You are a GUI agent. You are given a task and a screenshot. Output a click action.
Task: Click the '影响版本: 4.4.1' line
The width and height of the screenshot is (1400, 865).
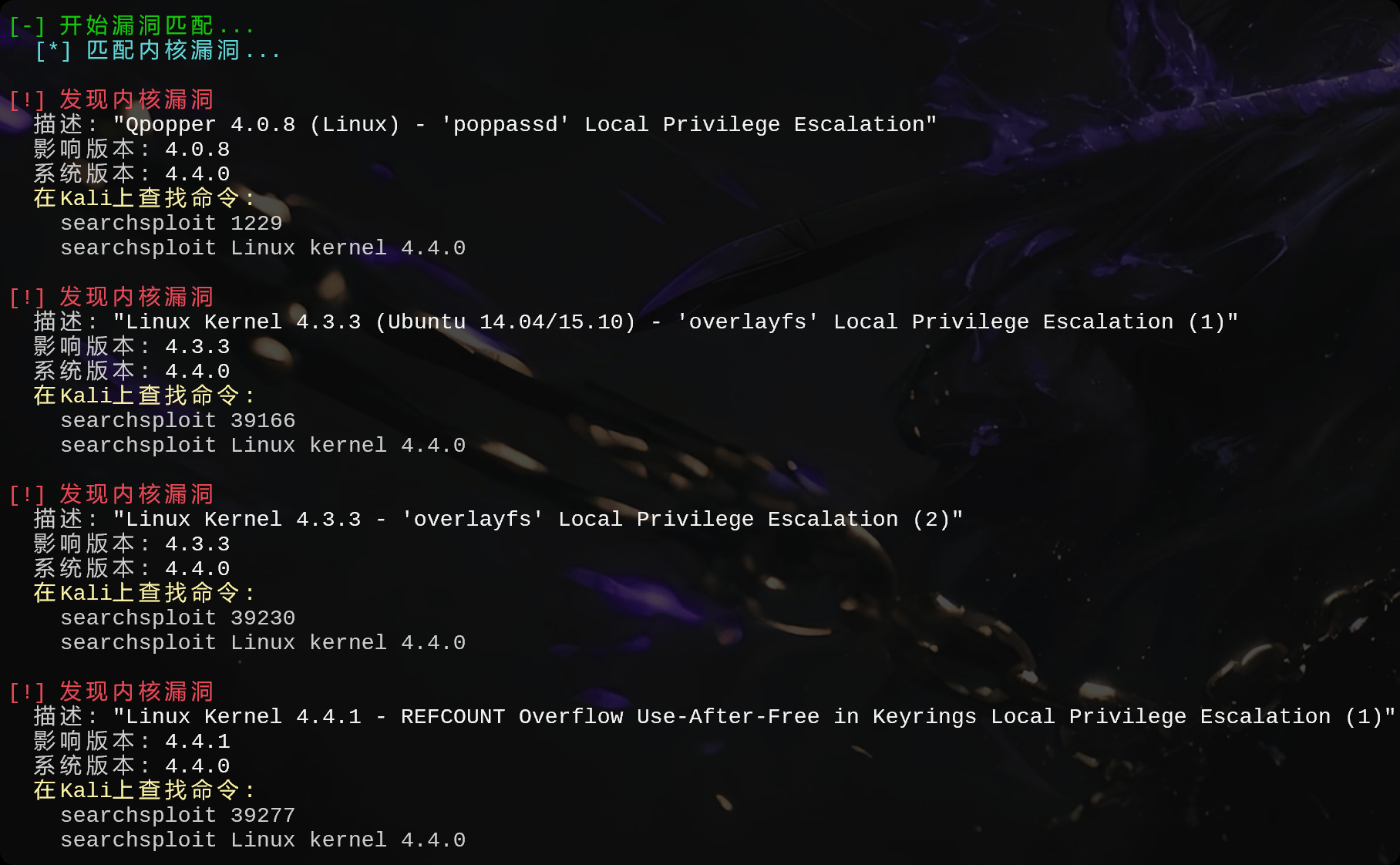pos(132,741)
